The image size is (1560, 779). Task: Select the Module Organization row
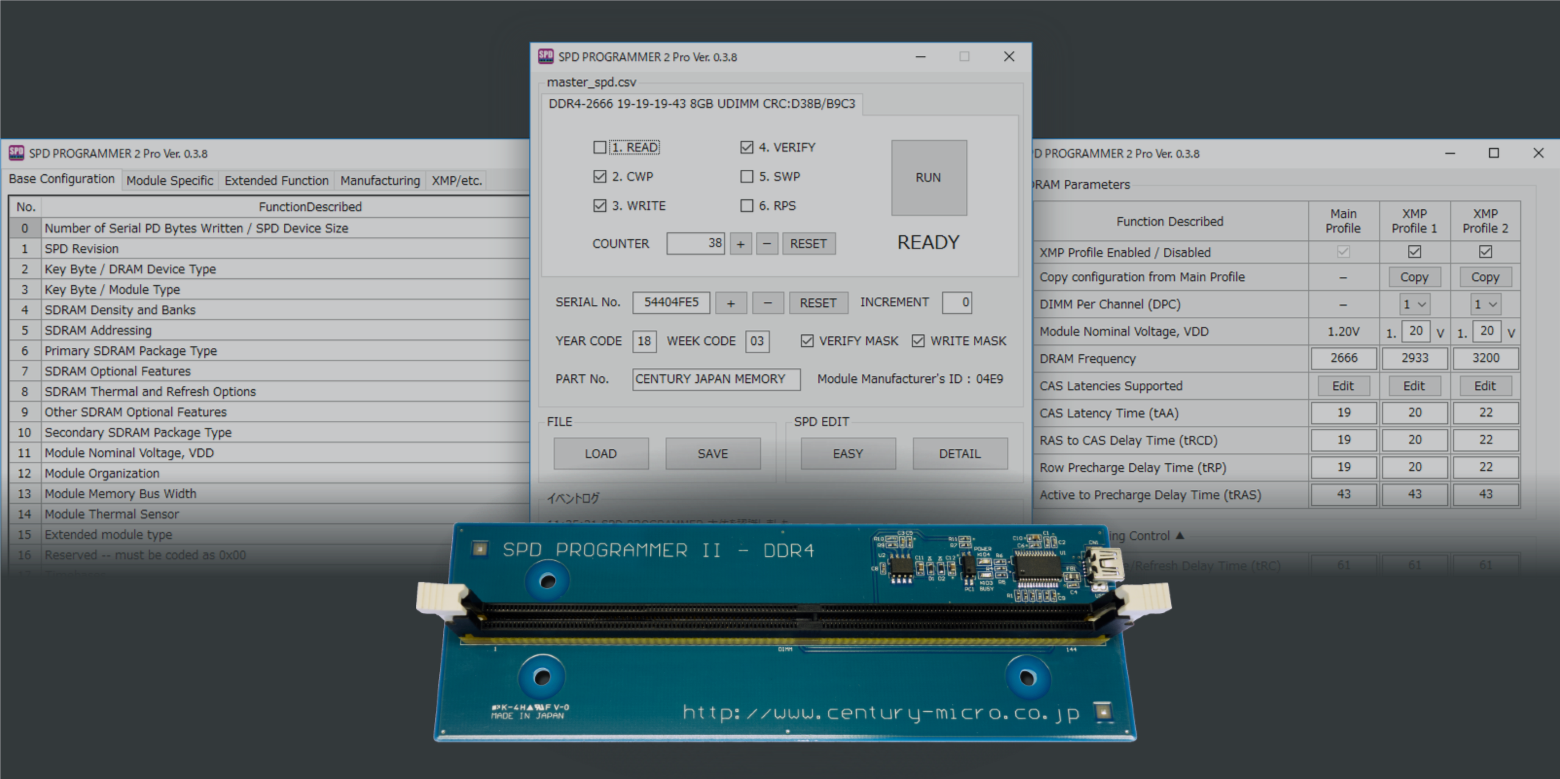pyautogui.click(x=270, y=473)
